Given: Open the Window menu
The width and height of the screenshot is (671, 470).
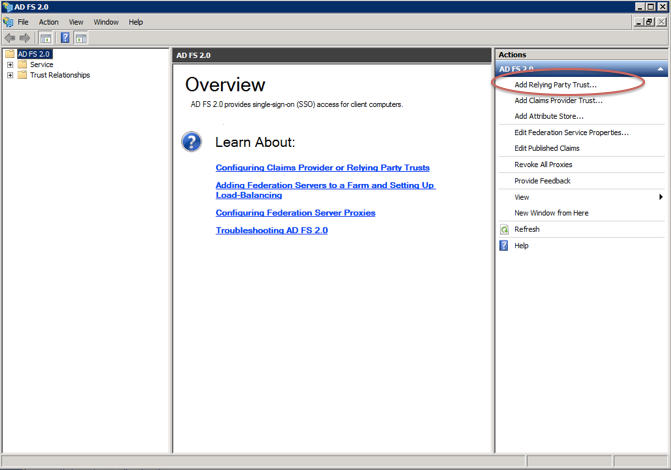Looking at the screenshot, I should [105, 22].
